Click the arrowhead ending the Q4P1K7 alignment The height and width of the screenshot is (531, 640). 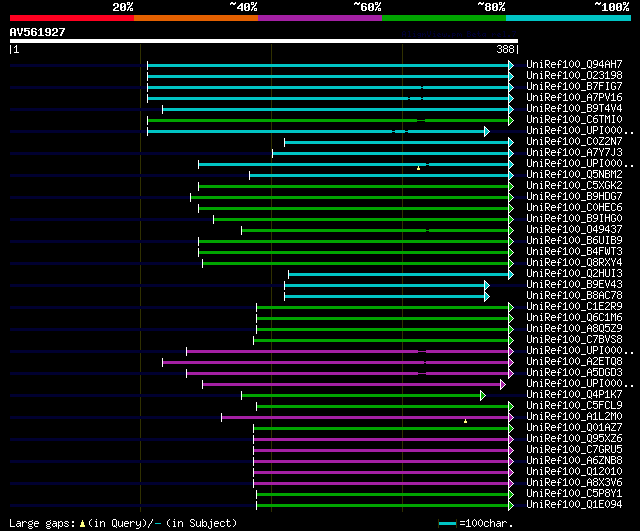point(483,395)
